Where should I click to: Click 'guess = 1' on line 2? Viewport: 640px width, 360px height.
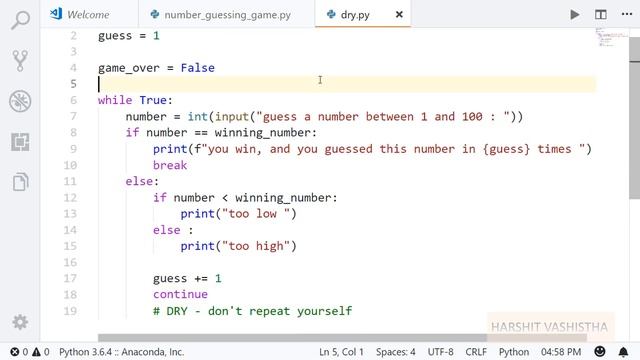pyautogui.click(x=129, y=36)
